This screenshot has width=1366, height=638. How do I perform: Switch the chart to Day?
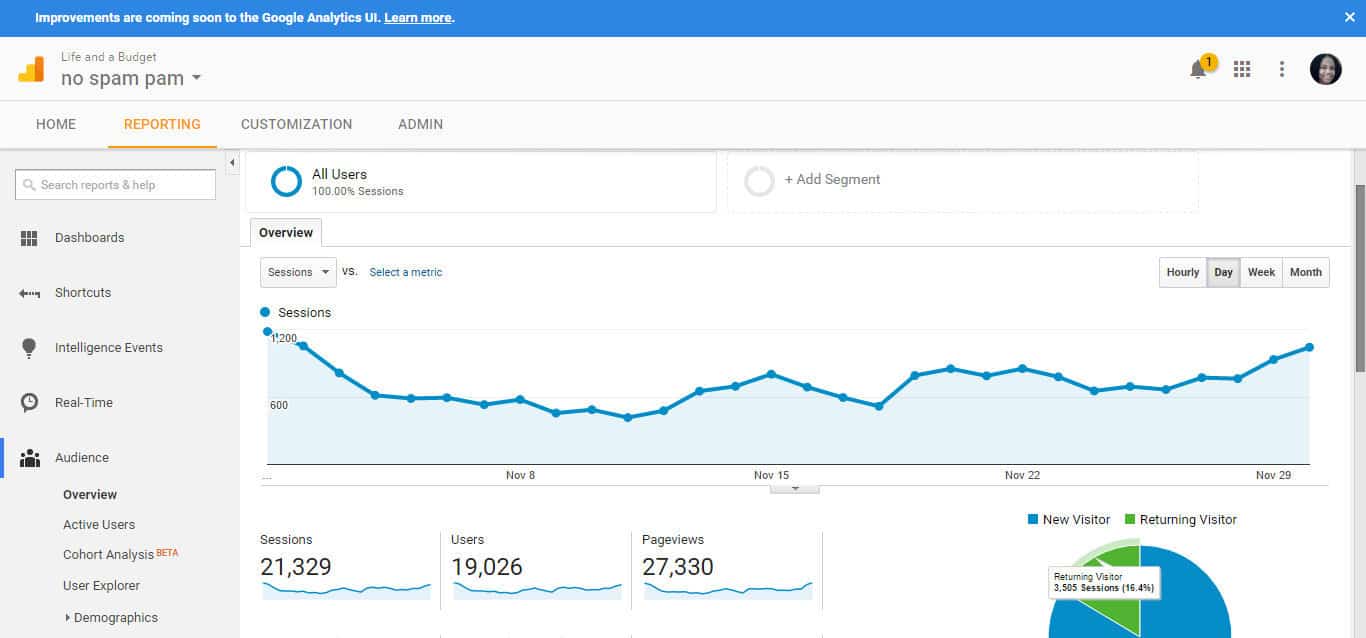pyautogui.click(x=1223, y=272)
